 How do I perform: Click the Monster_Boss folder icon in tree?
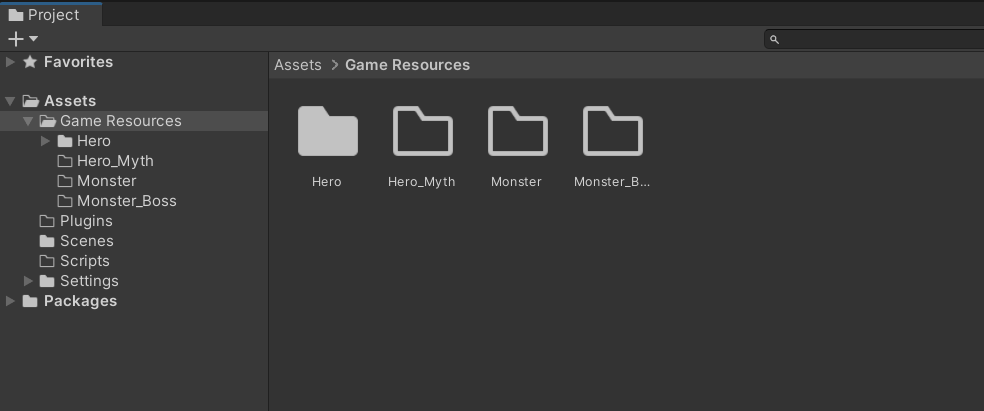click(65, 201)
